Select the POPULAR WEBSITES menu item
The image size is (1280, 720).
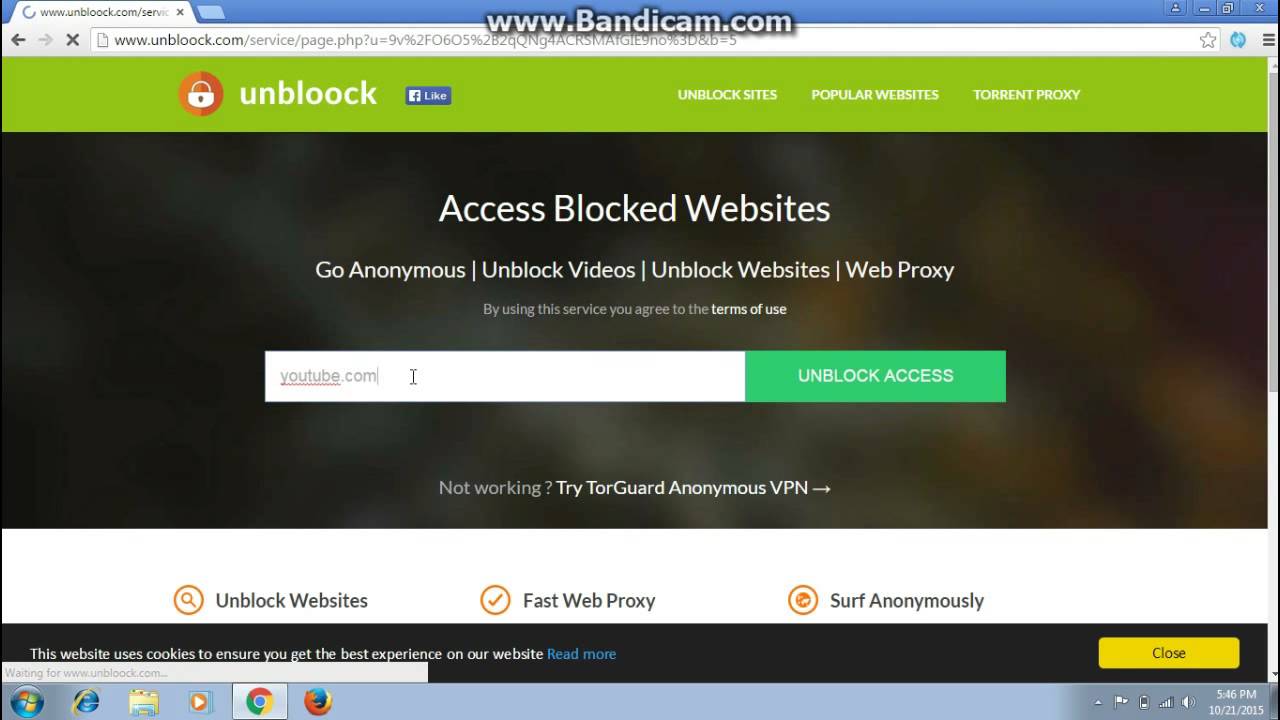875,95
